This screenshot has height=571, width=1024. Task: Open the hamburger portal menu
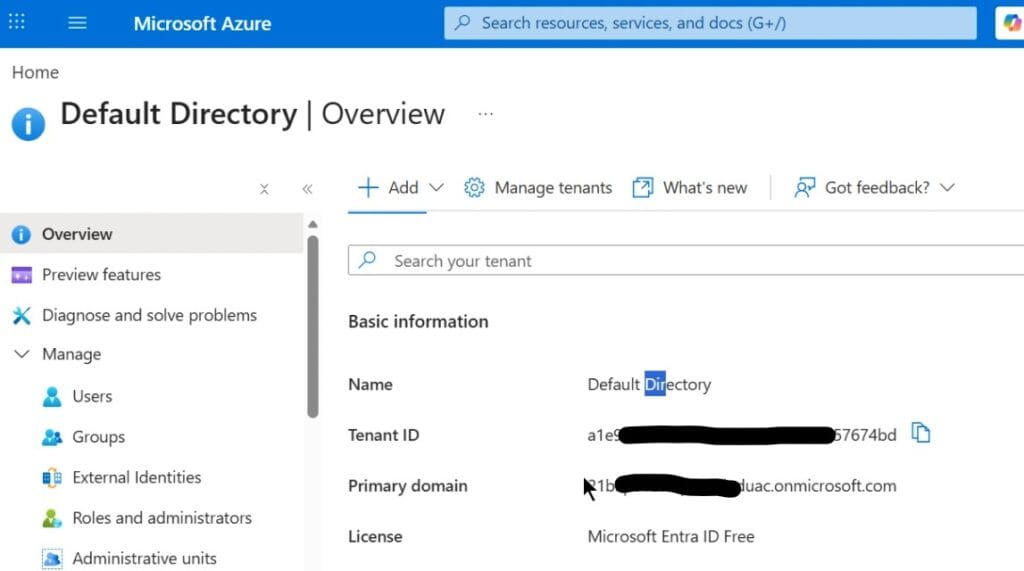click(x=77, y=23)
